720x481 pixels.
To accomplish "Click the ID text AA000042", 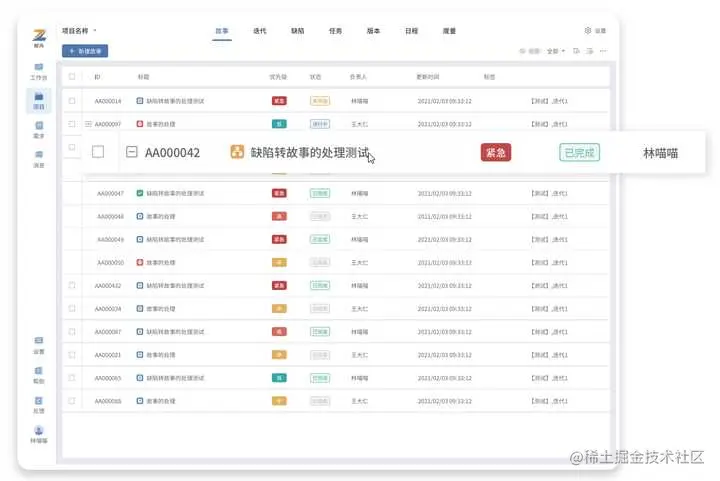I will pos(172,153).
